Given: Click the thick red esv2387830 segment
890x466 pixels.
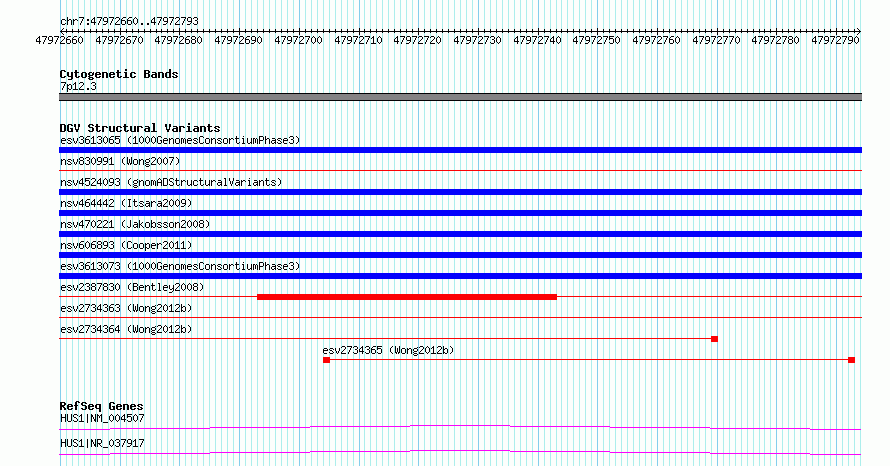Looking at the screenshot, I should [407, 297].
